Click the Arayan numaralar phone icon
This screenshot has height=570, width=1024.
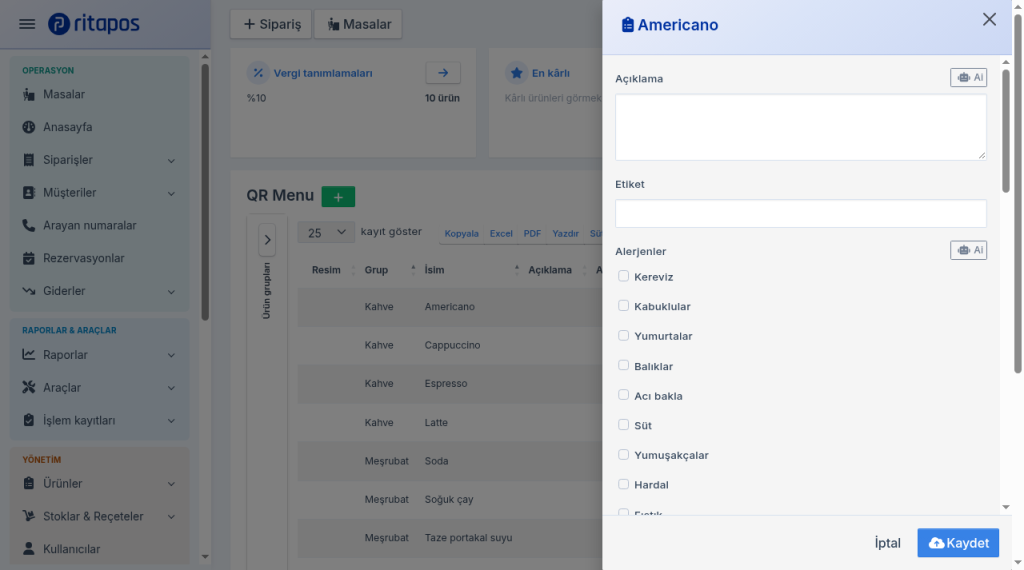click(x=29, y=225)
